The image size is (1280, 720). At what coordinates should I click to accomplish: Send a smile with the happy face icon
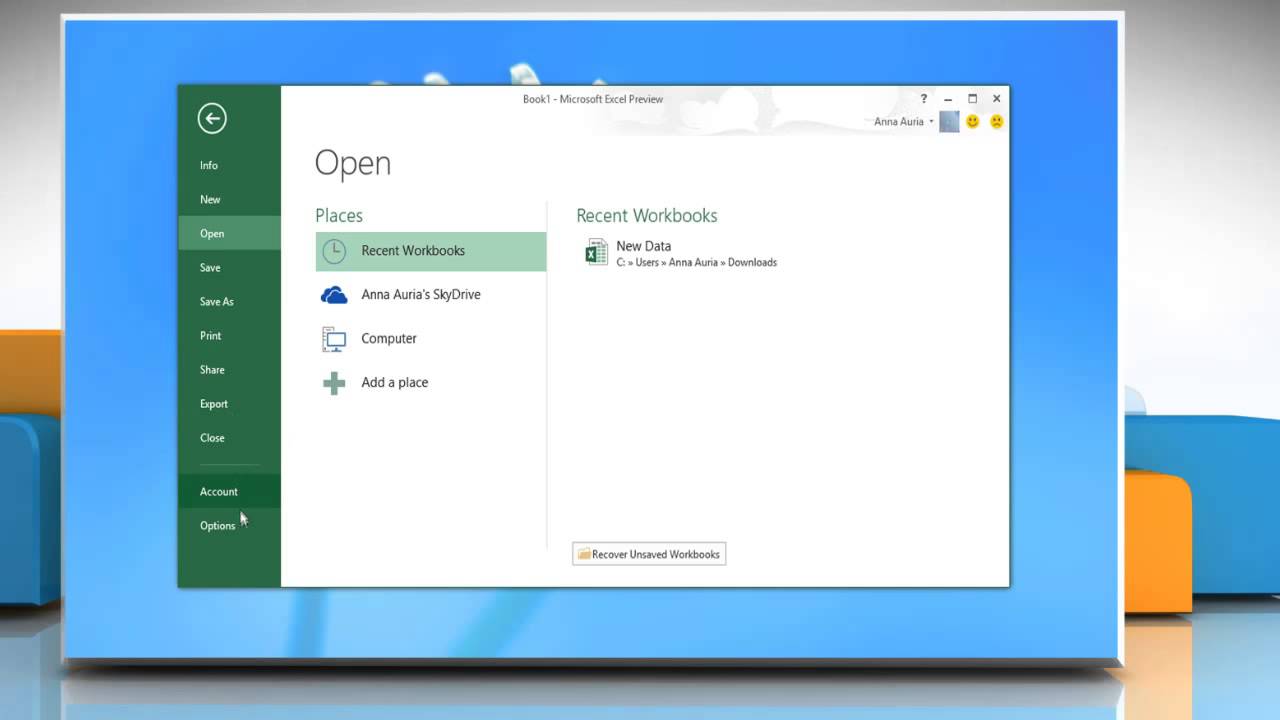coord(972,122)
